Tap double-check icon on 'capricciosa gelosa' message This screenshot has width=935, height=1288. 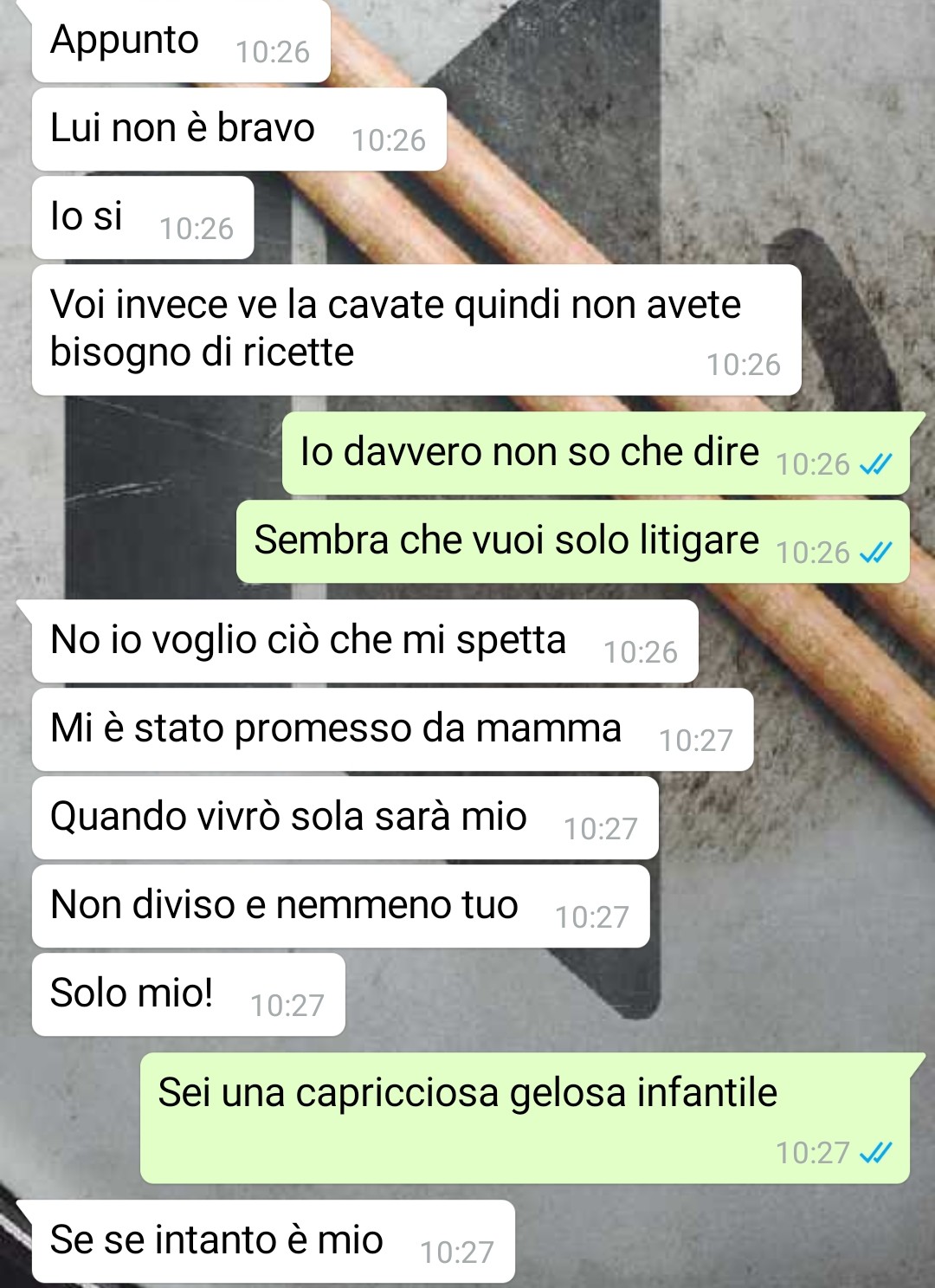coord(875,1153)
